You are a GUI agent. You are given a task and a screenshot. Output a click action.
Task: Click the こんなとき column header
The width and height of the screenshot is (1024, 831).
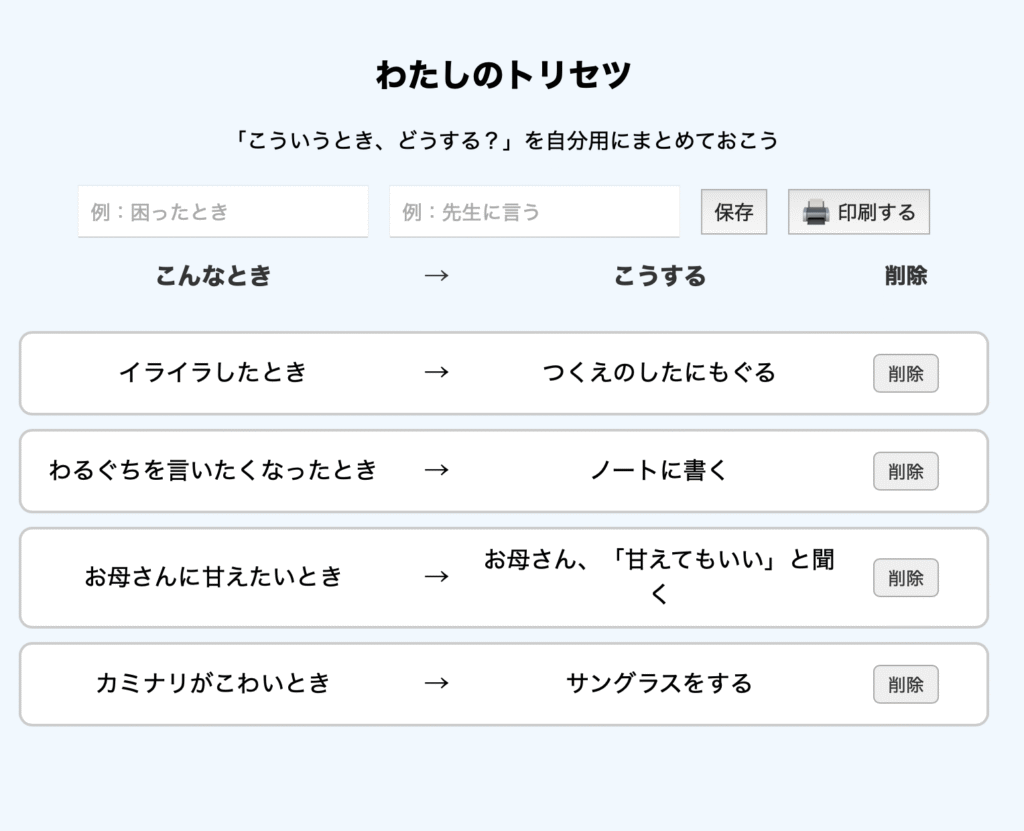click(213, 276)
